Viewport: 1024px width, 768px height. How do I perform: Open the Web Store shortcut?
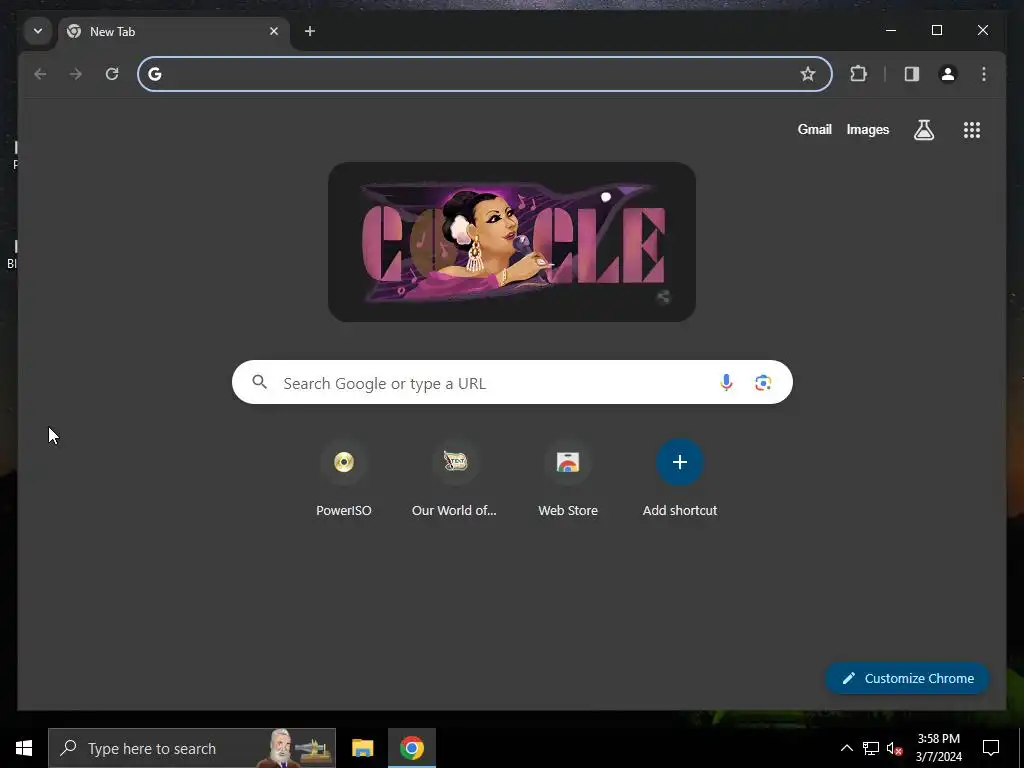tap(568, 479)
